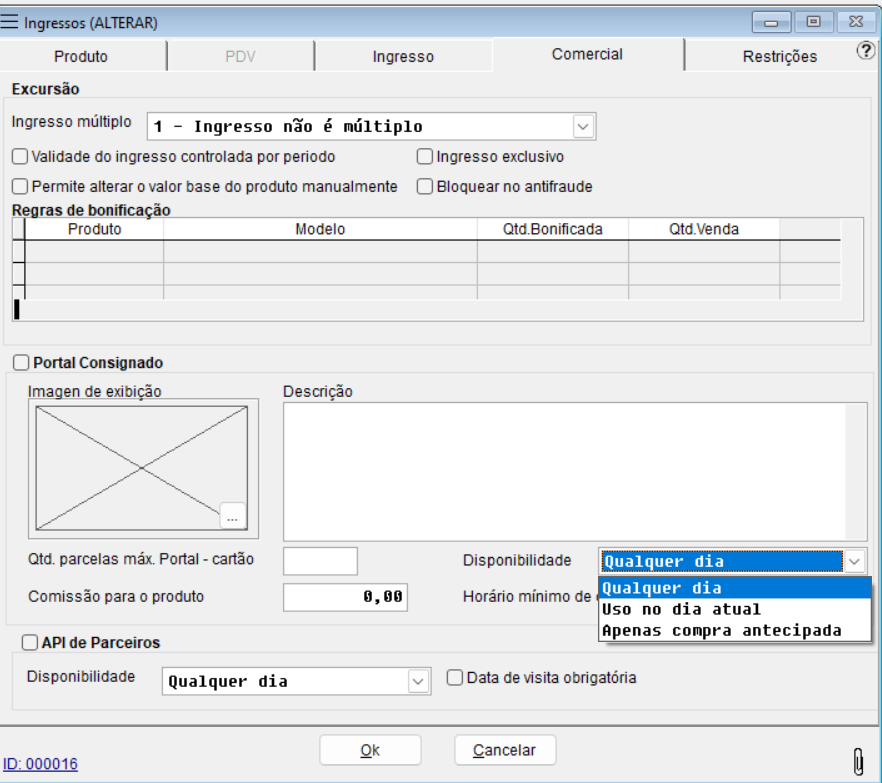Click the ID: 000016 link
This screenshot has width=882, height=783.
click(x=41, y=765)
